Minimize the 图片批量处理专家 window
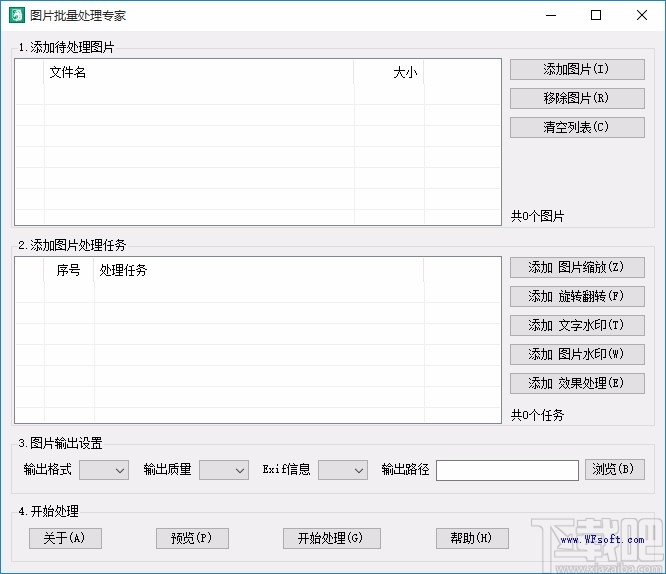666x574 pixels. pos(551,16)
